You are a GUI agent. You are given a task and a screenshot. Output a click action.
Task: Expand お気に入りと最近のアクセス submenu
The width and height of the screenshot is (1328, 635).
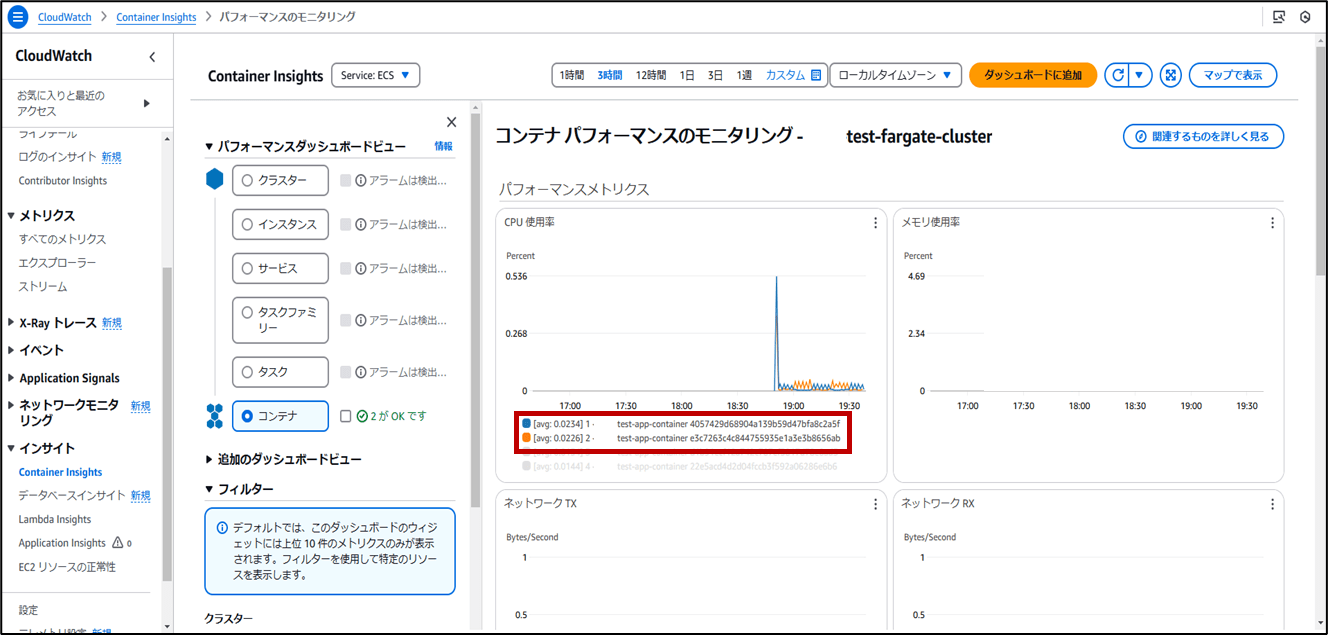pos(147,103)
